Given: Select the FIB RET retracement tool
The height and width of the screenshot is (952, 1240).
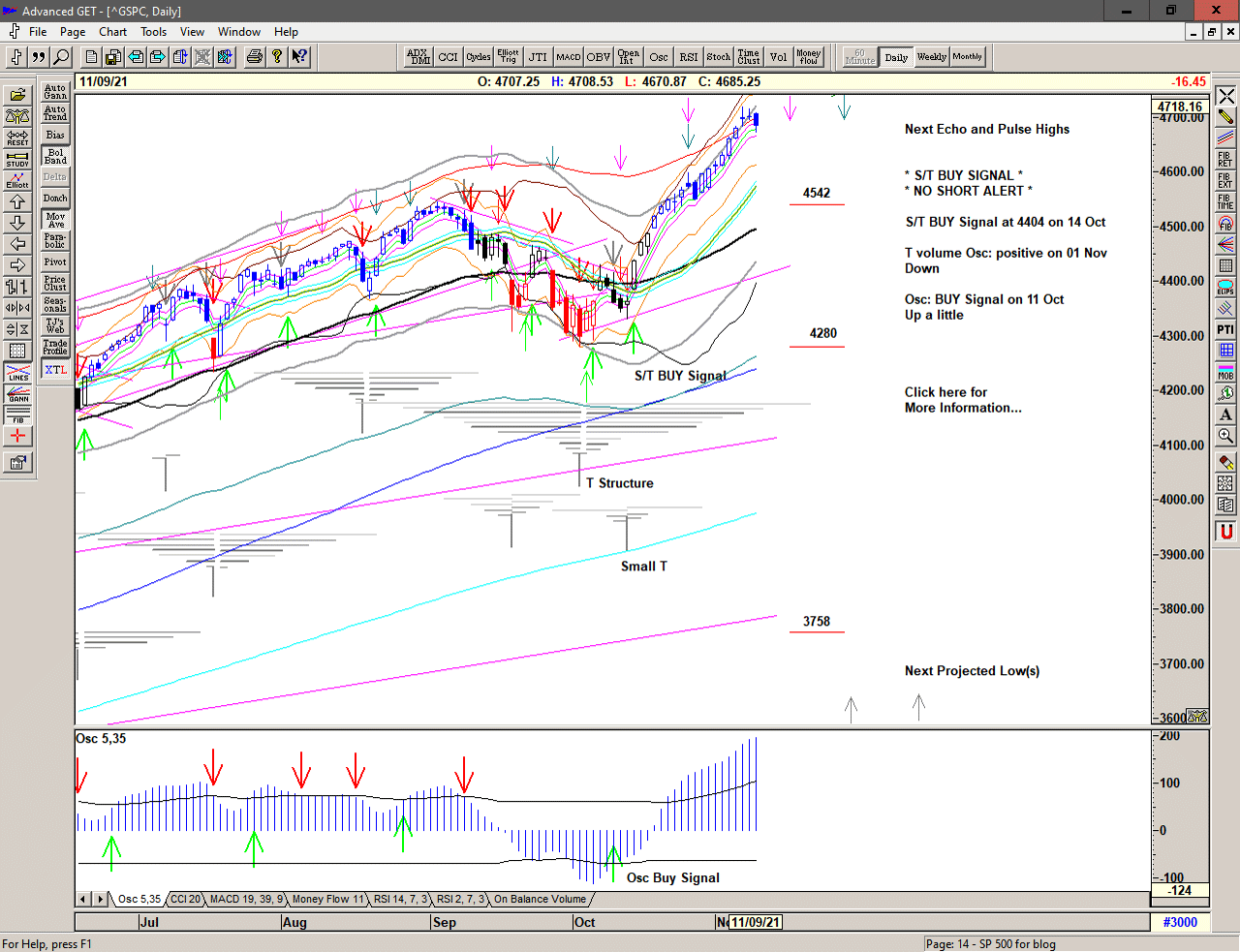Looking at the screenshot, I should (1225, 159).
